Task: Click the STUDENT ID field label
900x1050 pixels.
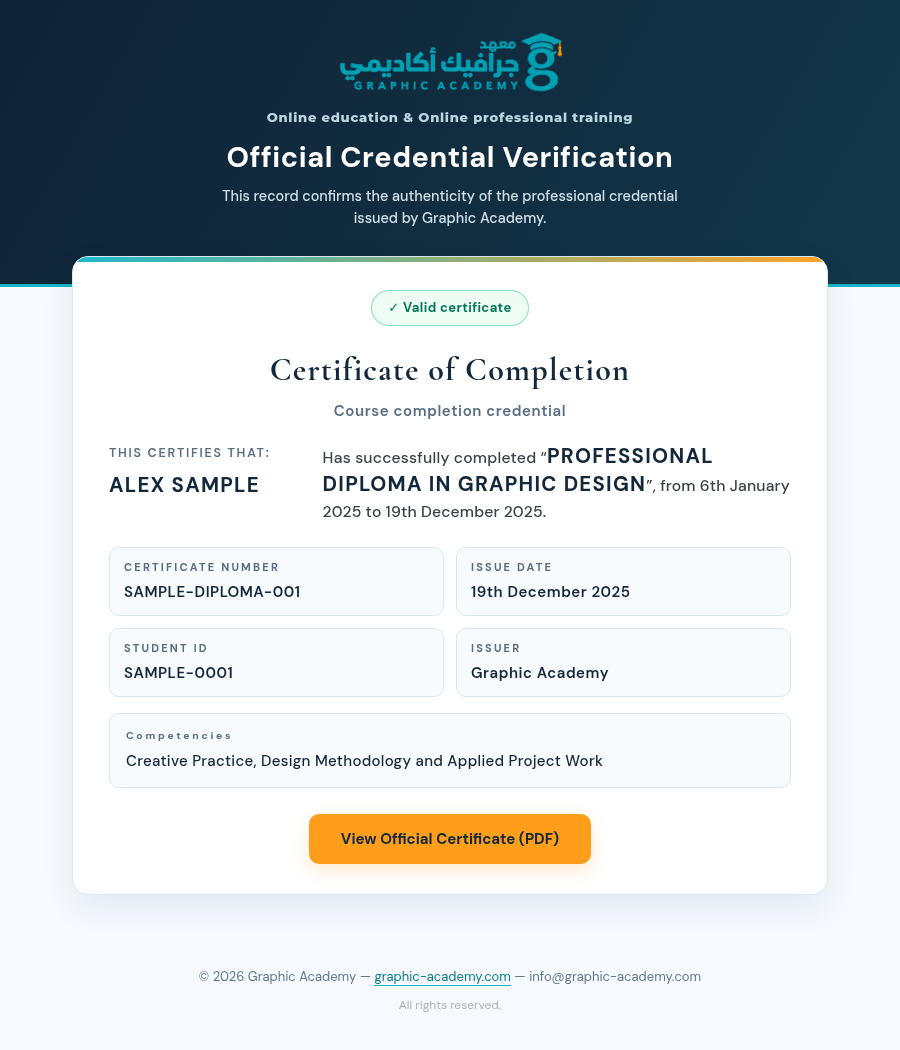Action: [166, 648]
